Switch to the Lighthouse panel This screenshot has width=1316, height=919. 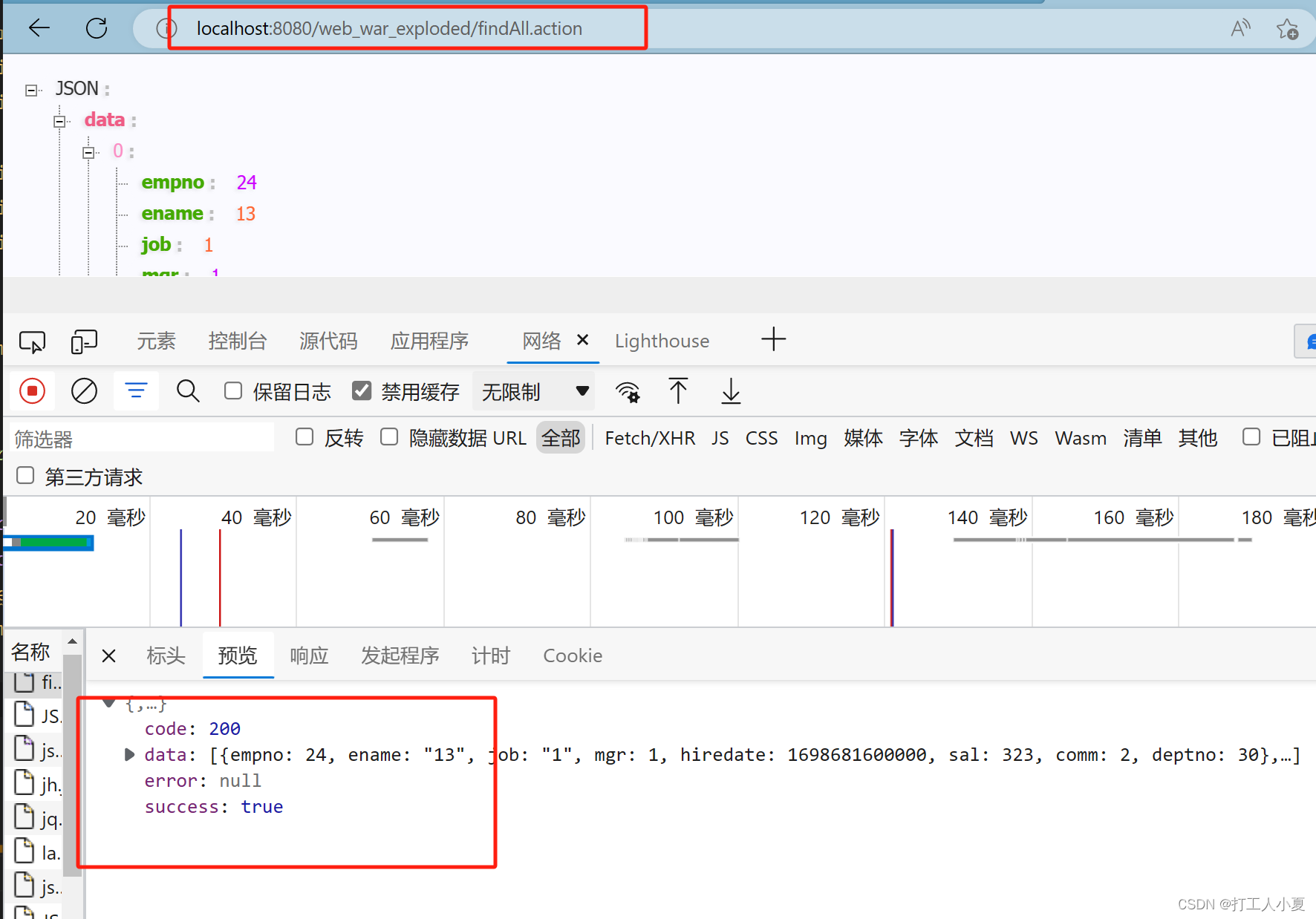[661, 341]
